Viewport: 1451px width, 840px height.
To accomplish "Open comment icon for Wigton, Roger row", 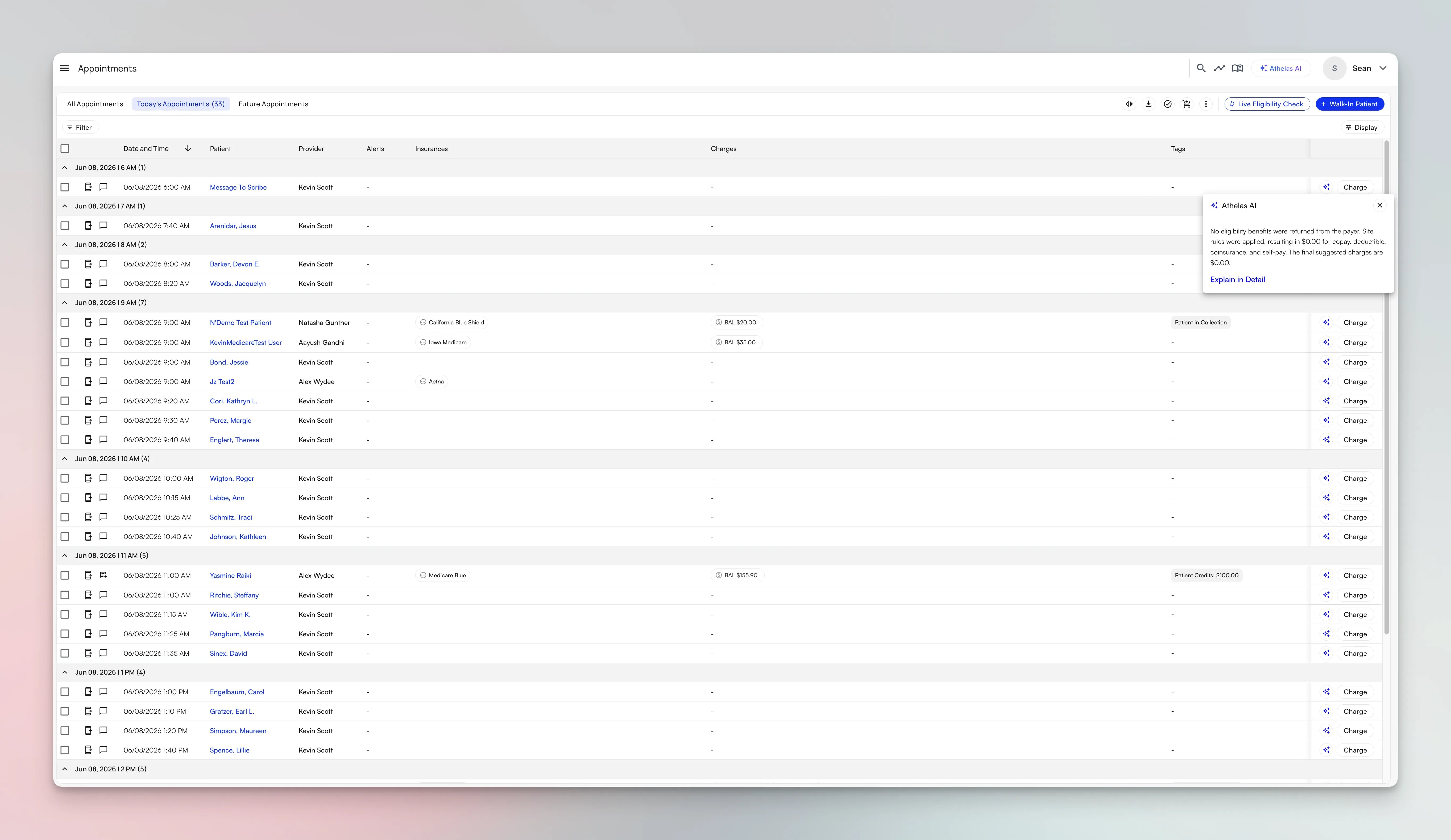I will click(104, 478).
